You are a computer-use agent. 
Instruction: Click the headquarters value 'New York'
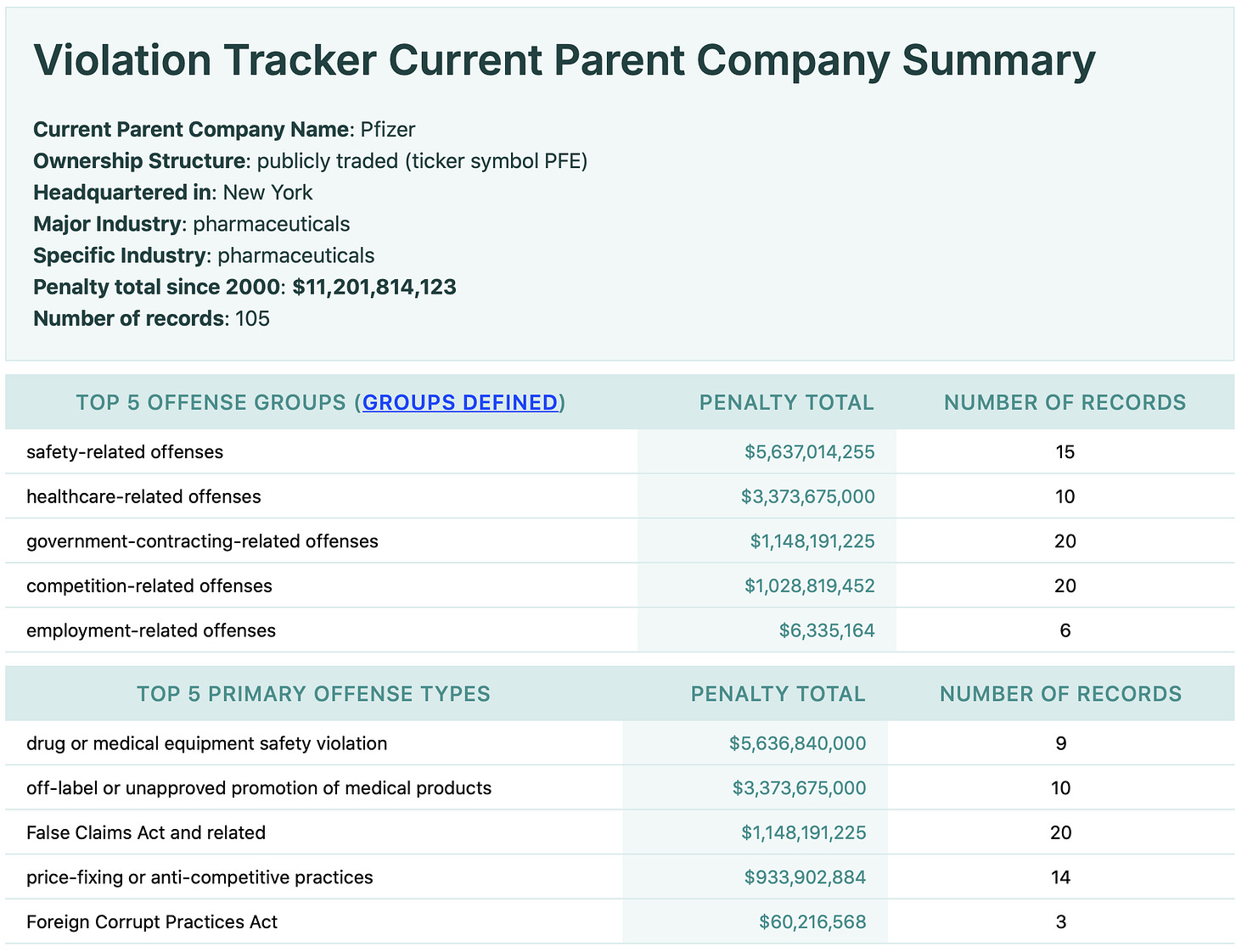tap(268, 193)
